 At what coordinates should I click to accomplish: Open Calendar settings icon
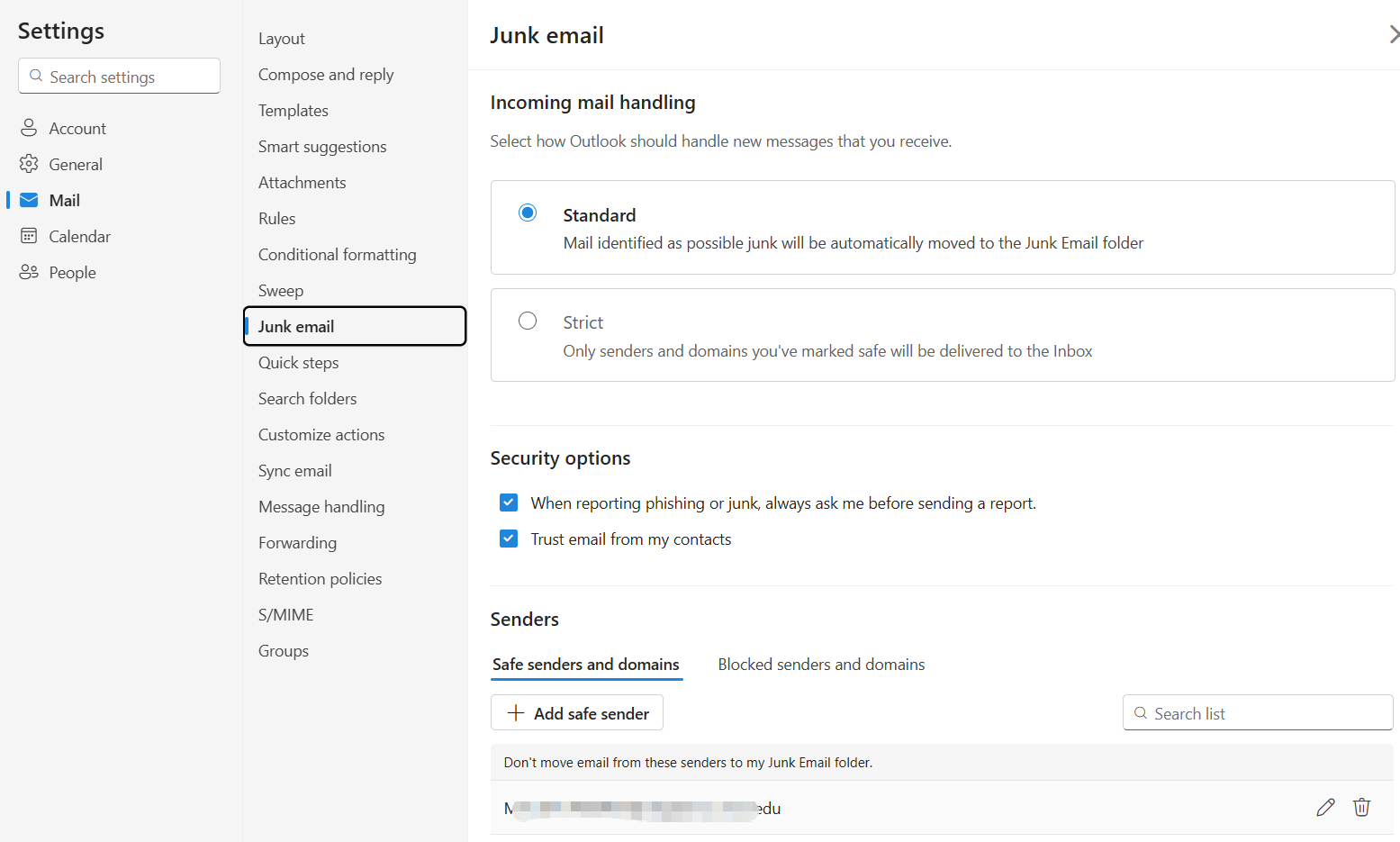pos(29,236)
